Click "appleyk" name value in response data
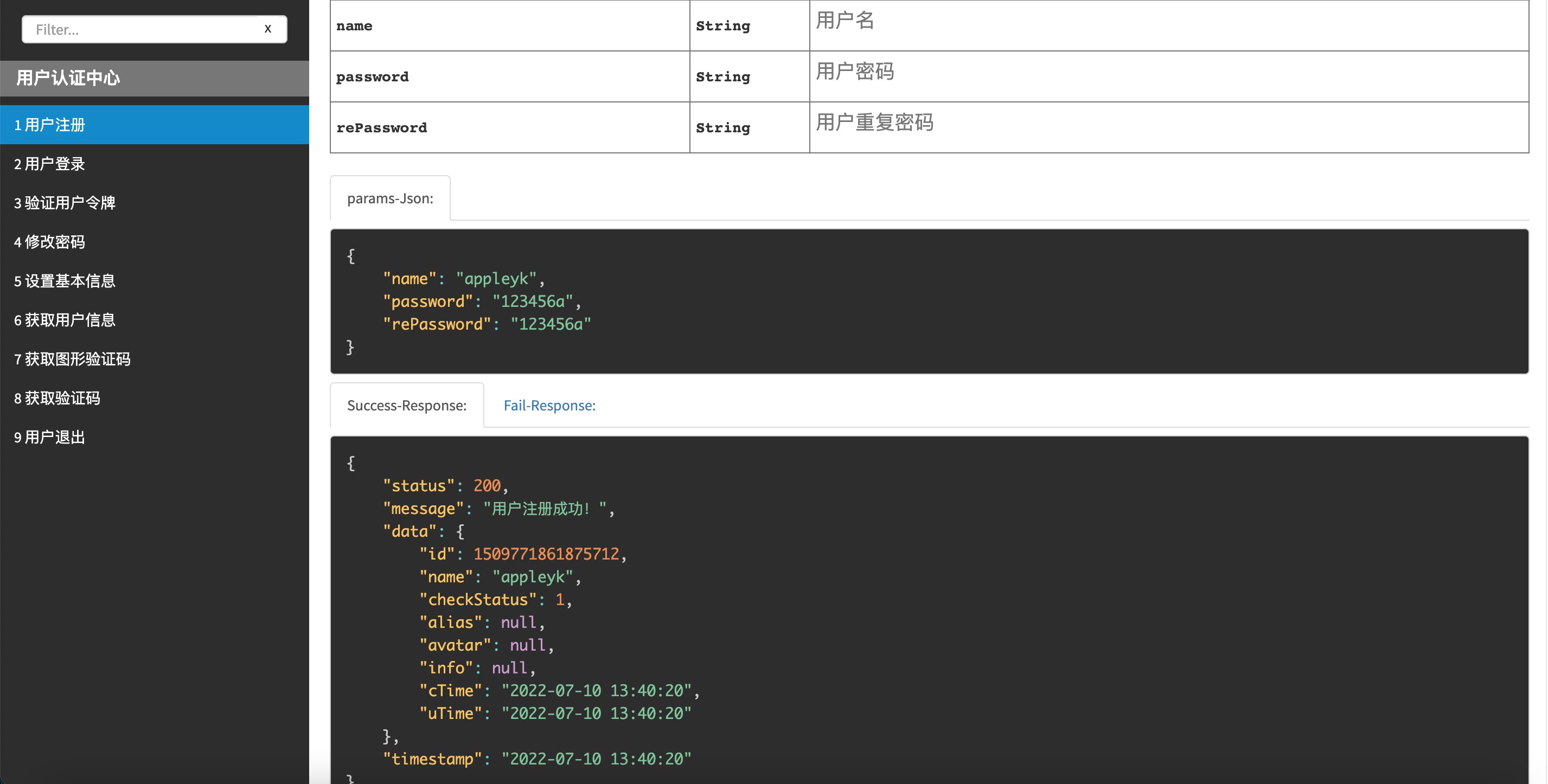1548x784 pixels. [x=533, y=577]
